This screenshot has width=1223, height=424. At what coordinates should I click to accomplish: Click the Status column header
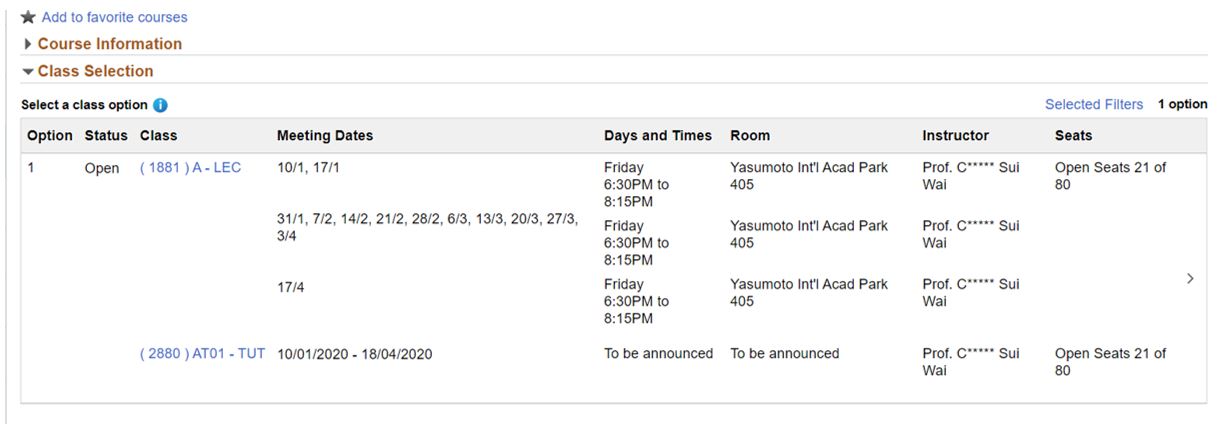(x=106, y=135)
